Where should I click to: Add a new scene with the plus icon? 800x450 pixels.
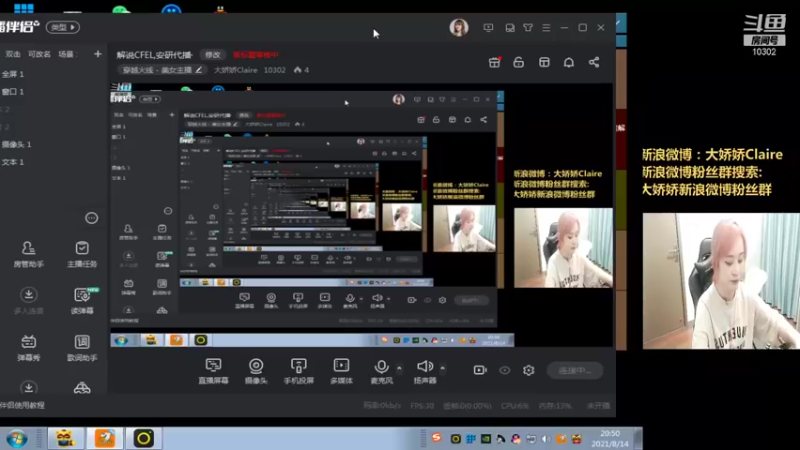pyautogui.click(x=97, y=54)
